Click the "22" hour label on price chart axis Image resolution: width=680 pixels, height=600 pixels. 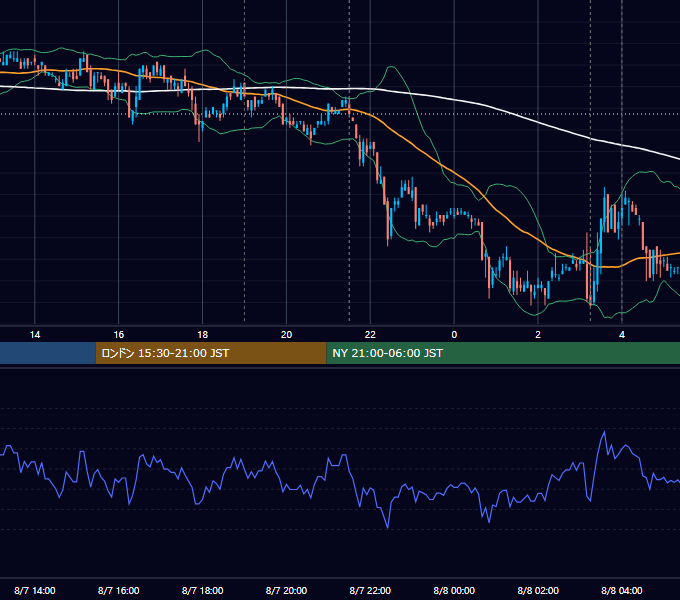pos(370,335)
